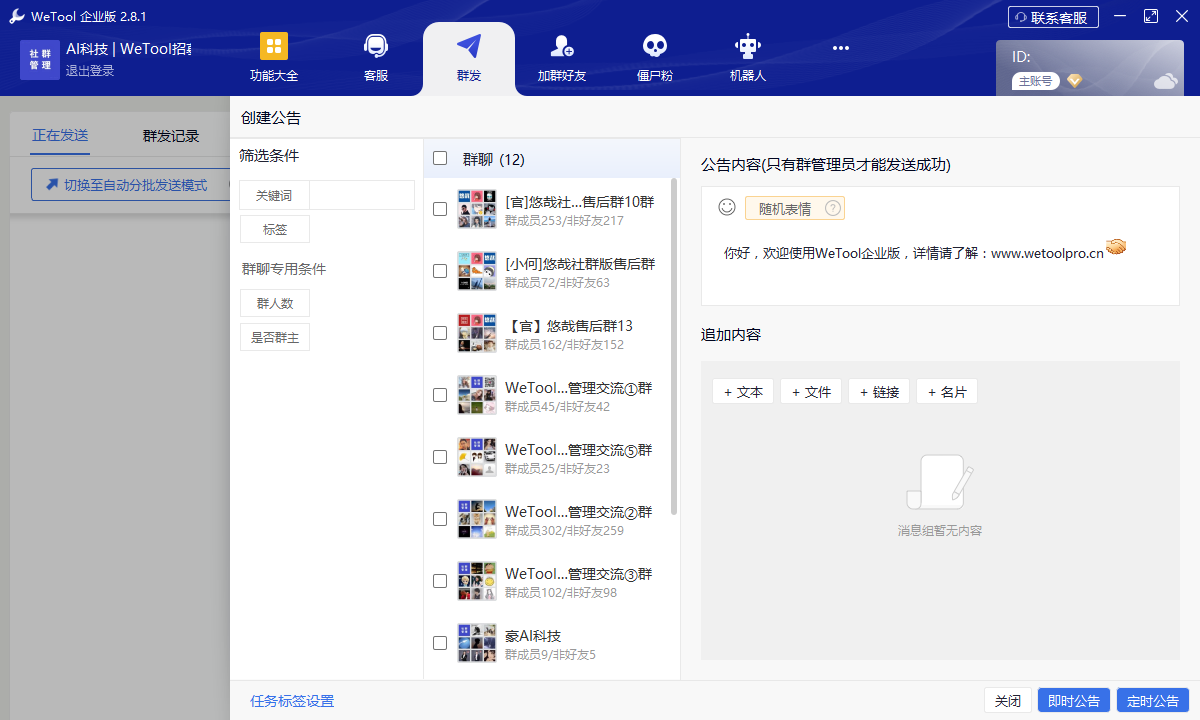
Task: Click the cloud icon in the ID panel
Action: coord(1165,81)
